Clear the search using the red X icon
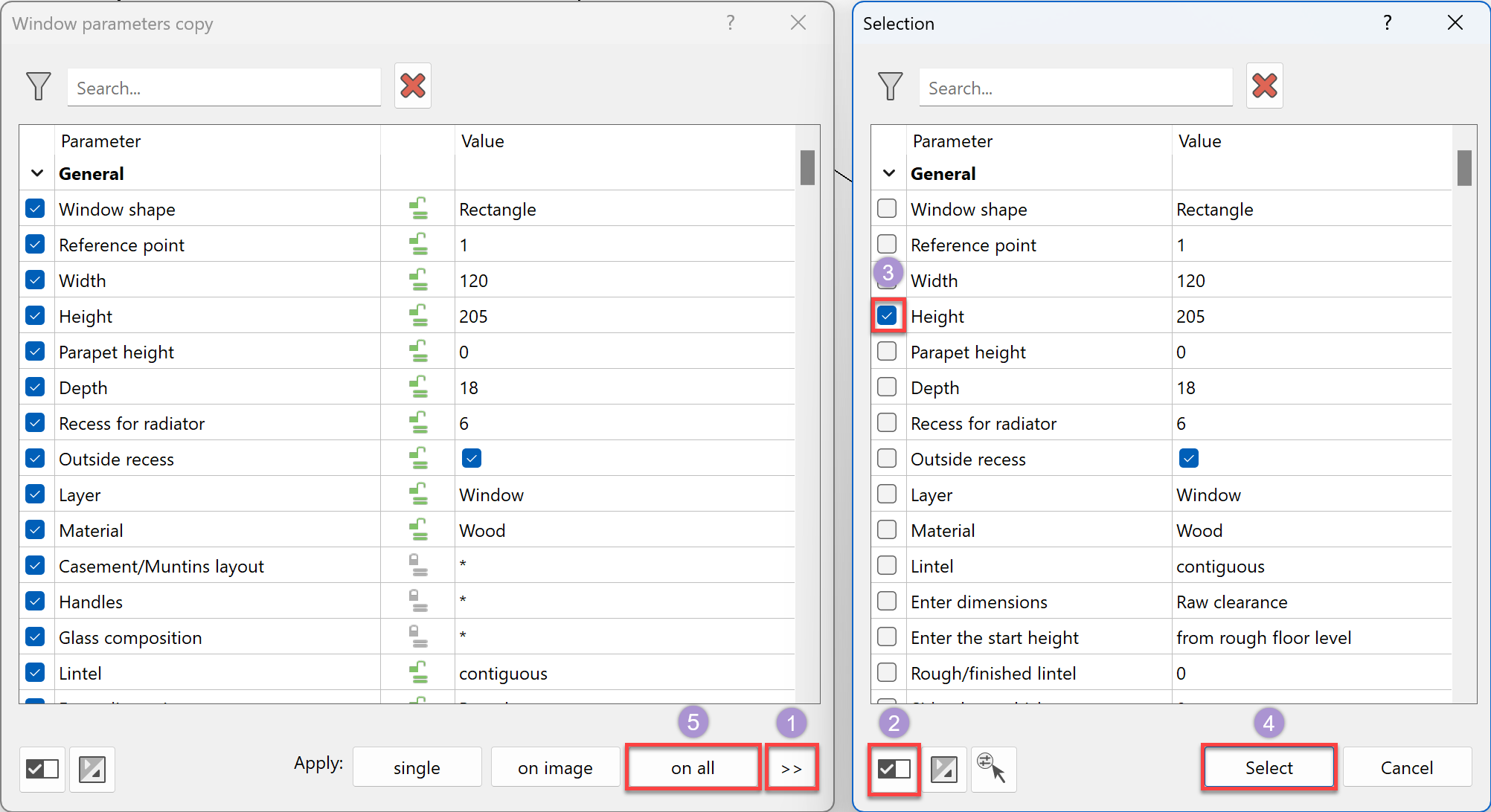The width and height of the screenshot is (1491, 812). point(413,86)
